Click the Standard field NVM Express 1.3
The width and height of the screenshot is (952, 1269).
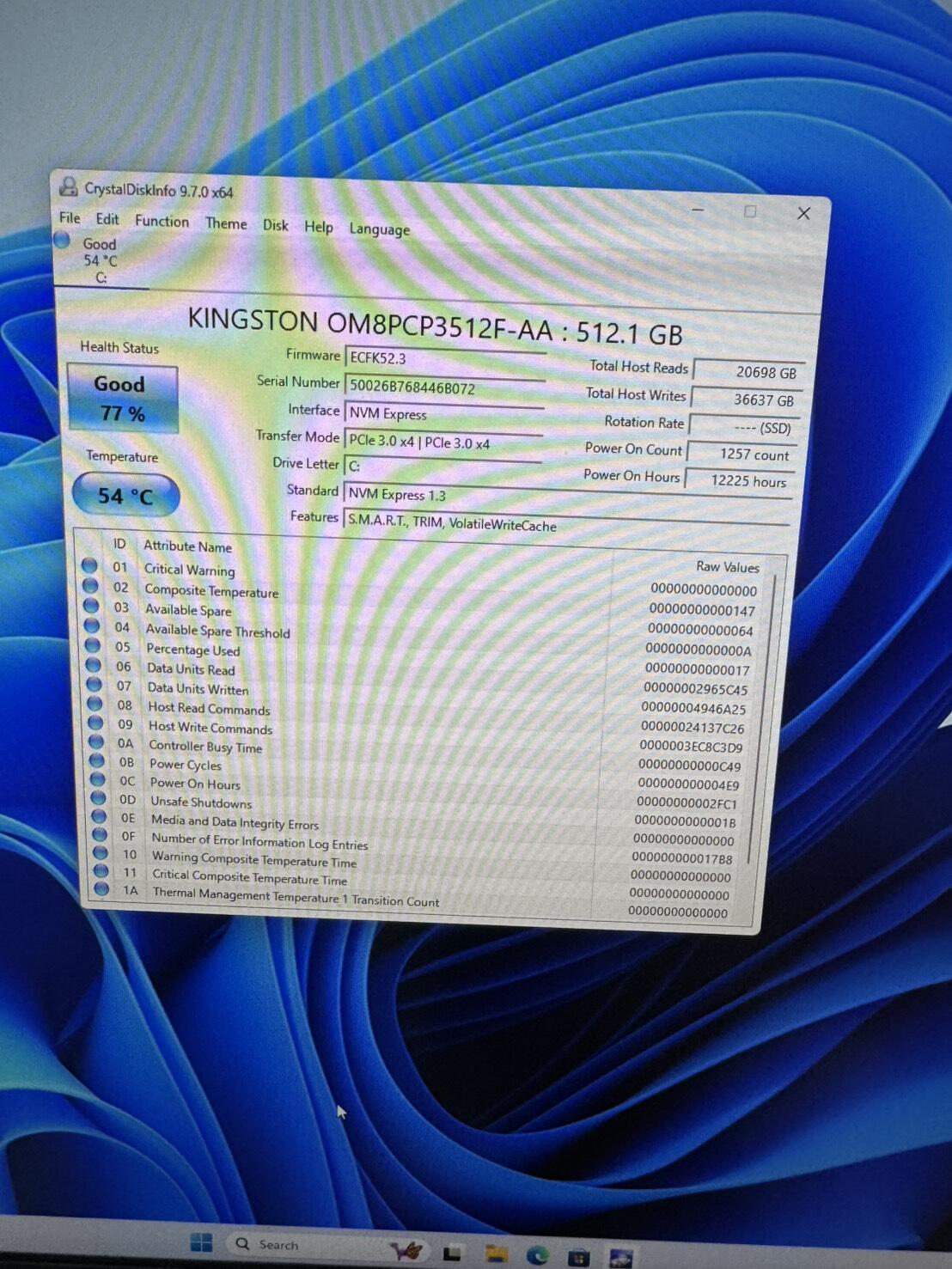tap(567, 497)
